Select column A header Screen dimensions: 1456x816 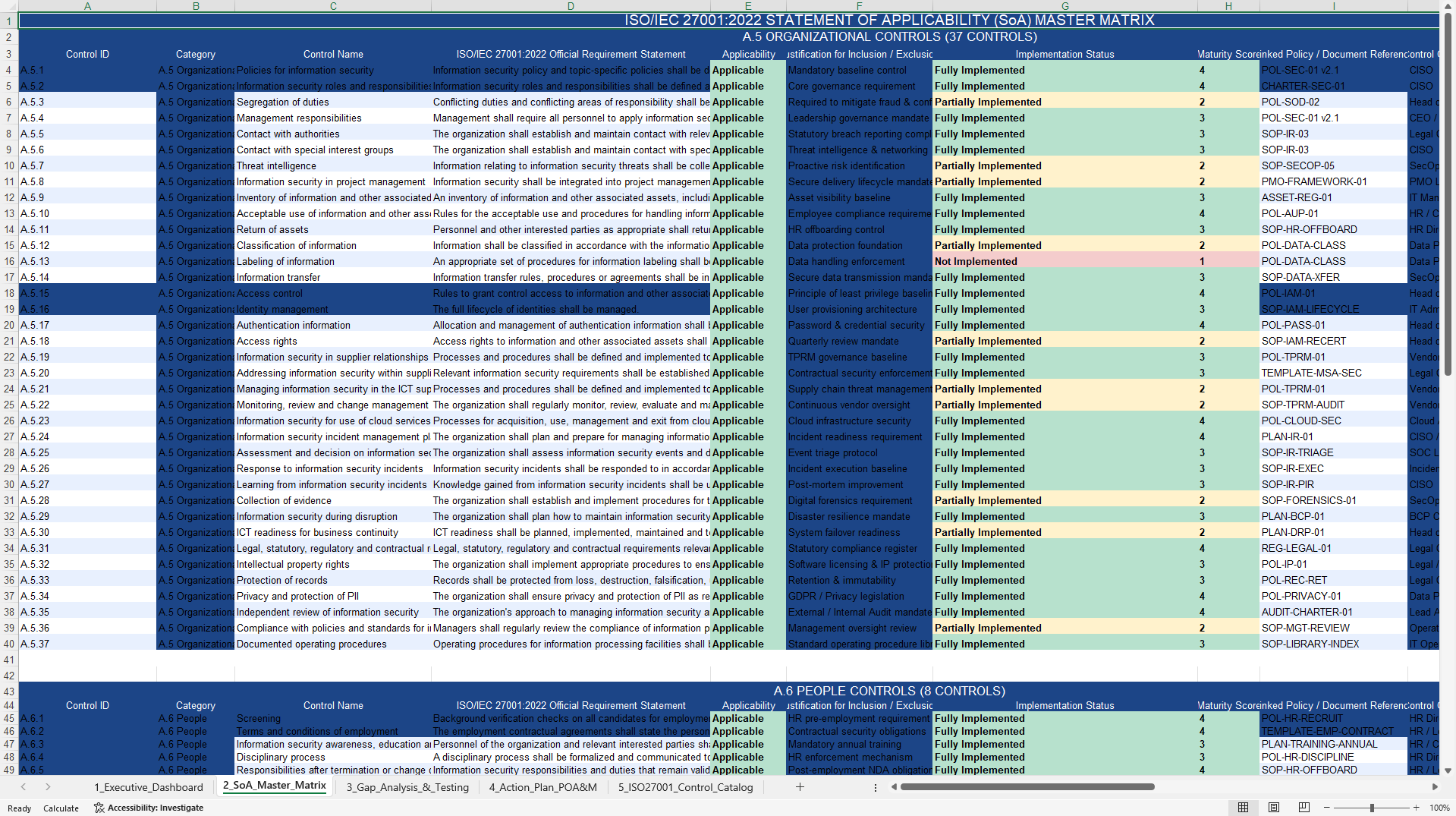click(x=87, y=6)
